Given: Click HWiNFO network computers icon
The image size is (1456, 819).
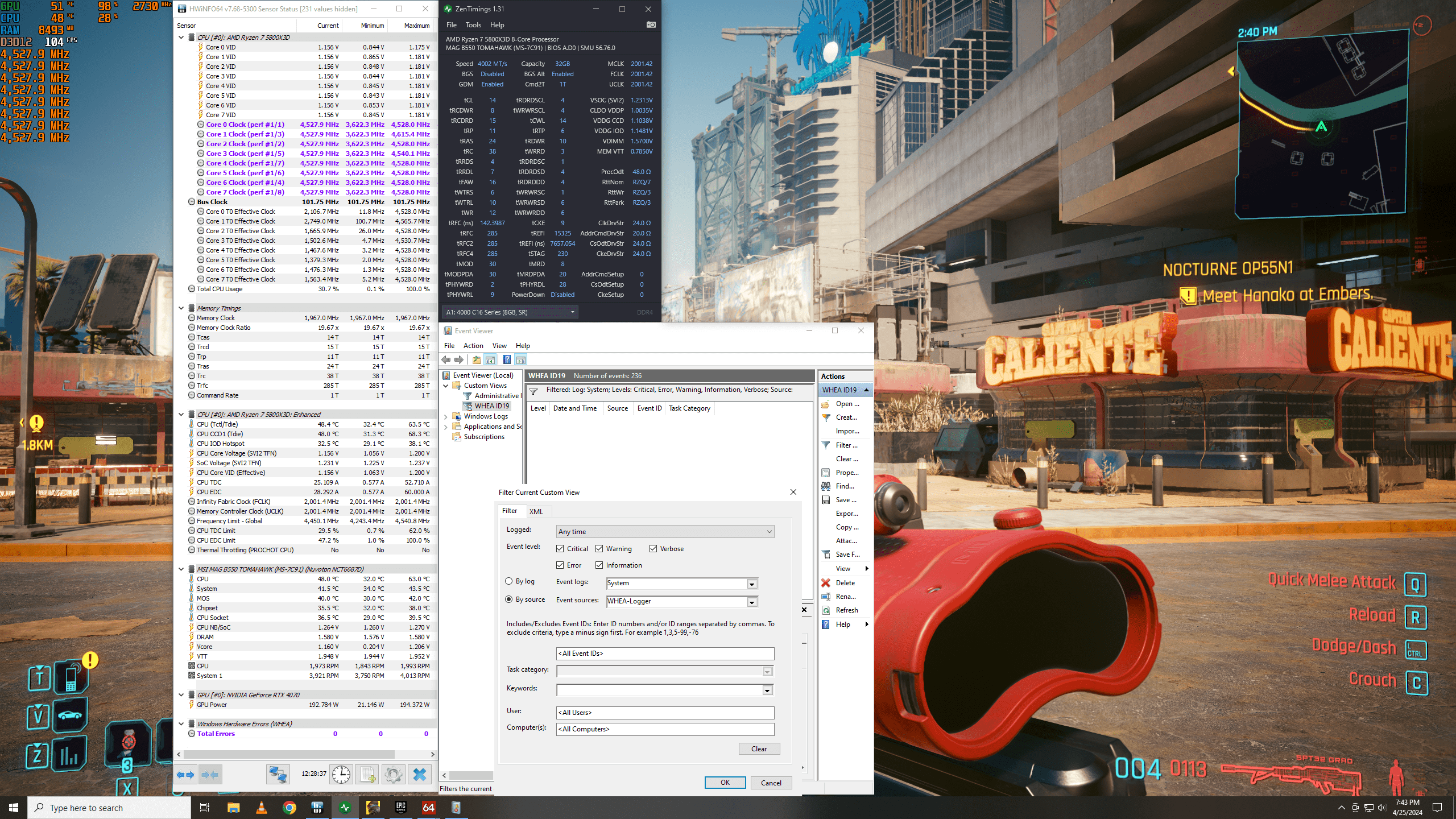Looking at the screenshot, I should (x=278, y=774).
